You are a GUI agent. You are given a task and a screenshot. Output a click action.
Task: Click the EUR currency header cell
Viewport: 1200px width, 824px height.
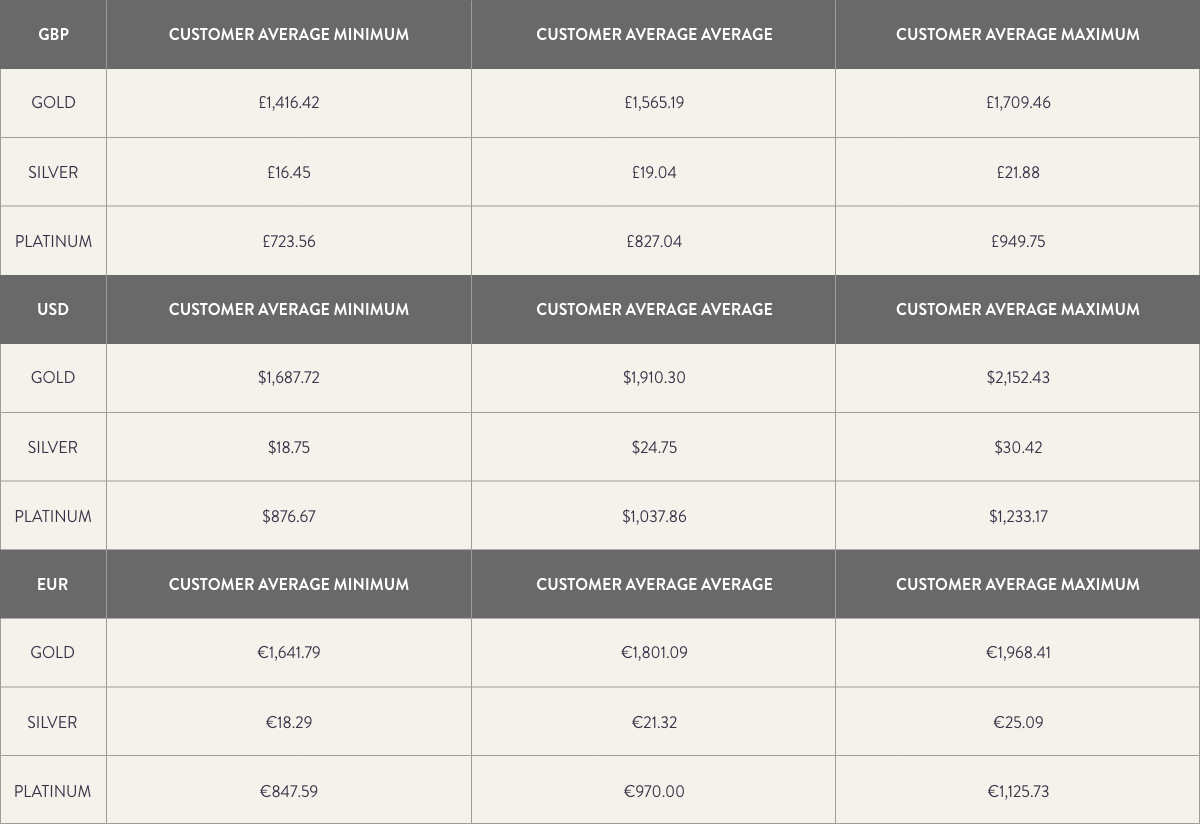pos(53,584)
